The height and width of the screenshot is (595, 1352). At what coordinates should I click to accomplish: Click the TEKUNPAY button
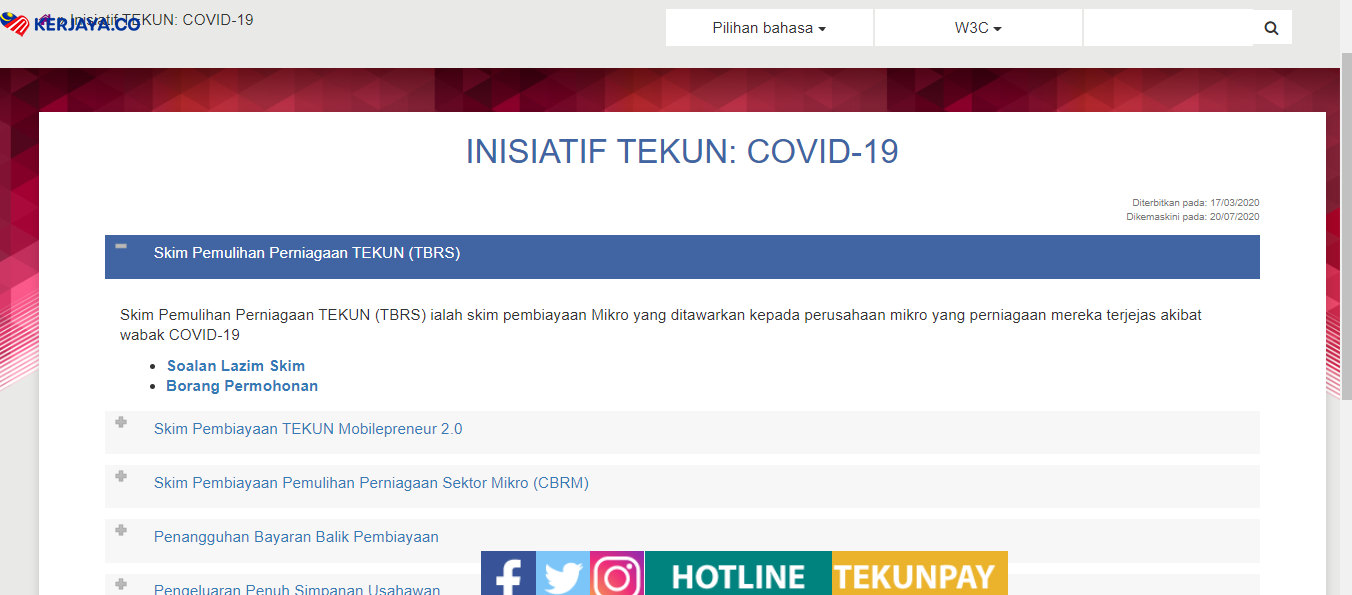(920, 573)
